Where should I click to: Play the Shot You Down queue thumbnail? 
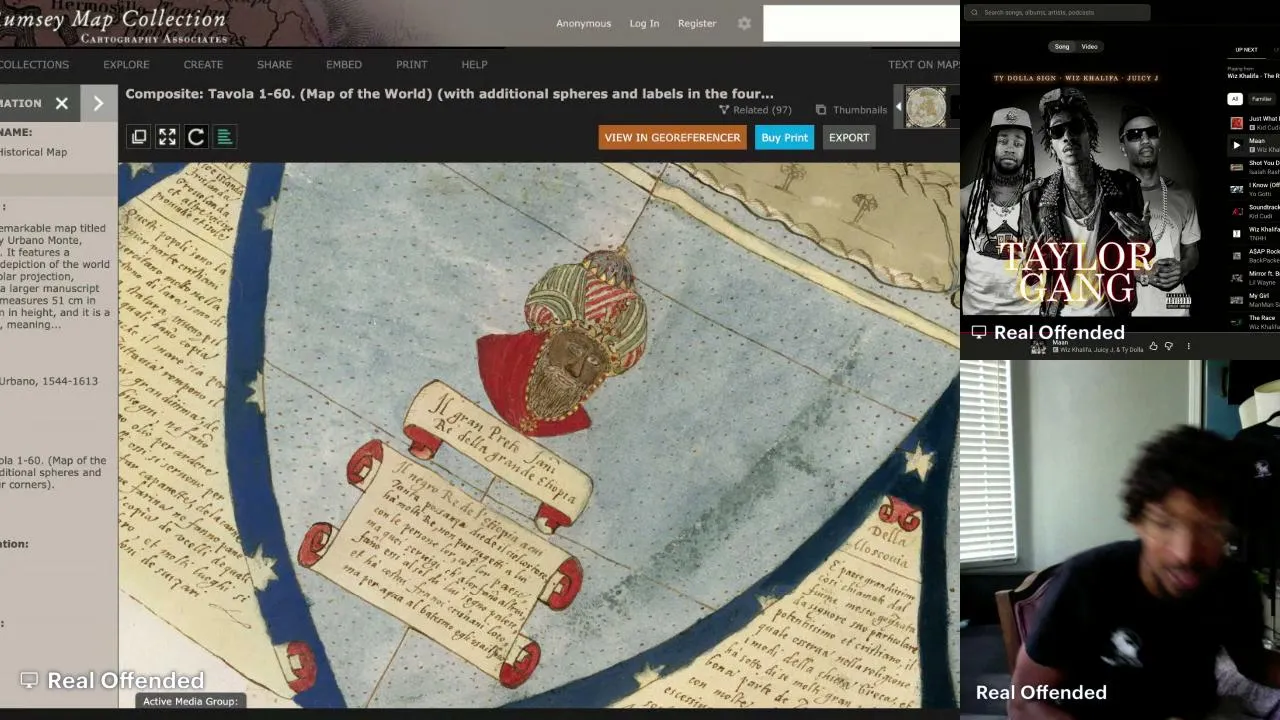coord(1237,167)
